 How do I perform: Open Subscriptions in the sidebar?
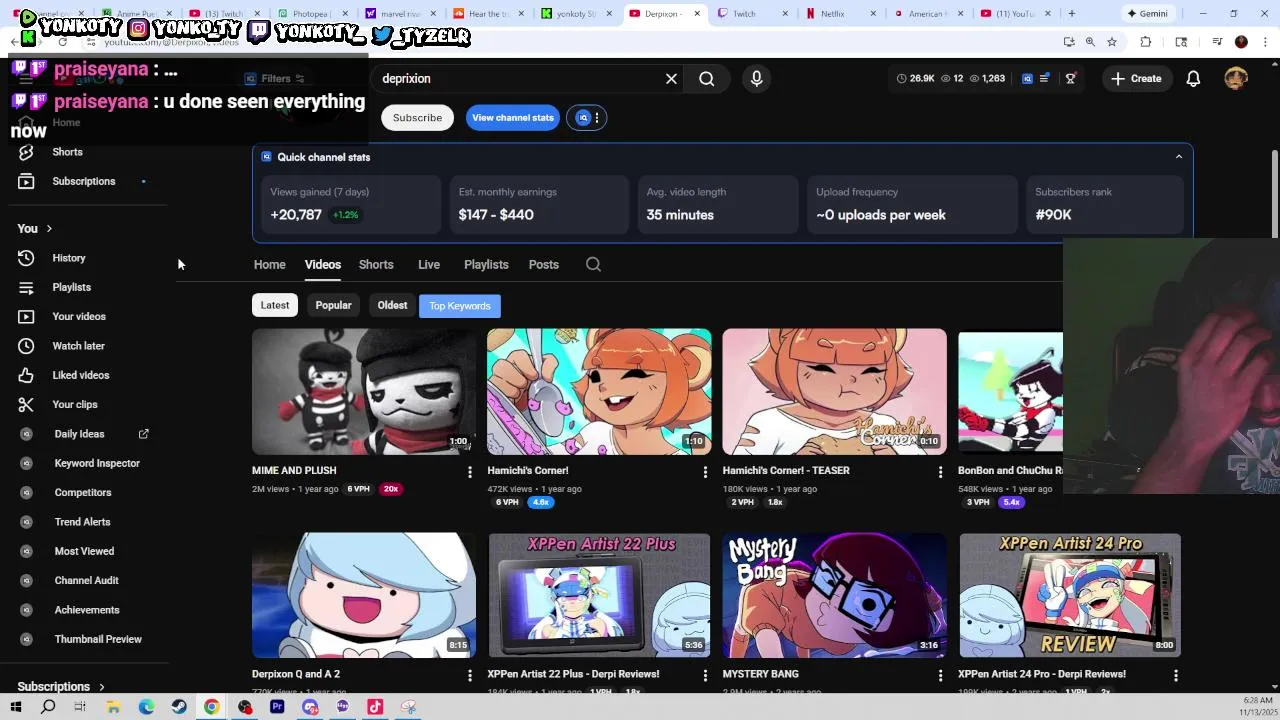point(84,182)
